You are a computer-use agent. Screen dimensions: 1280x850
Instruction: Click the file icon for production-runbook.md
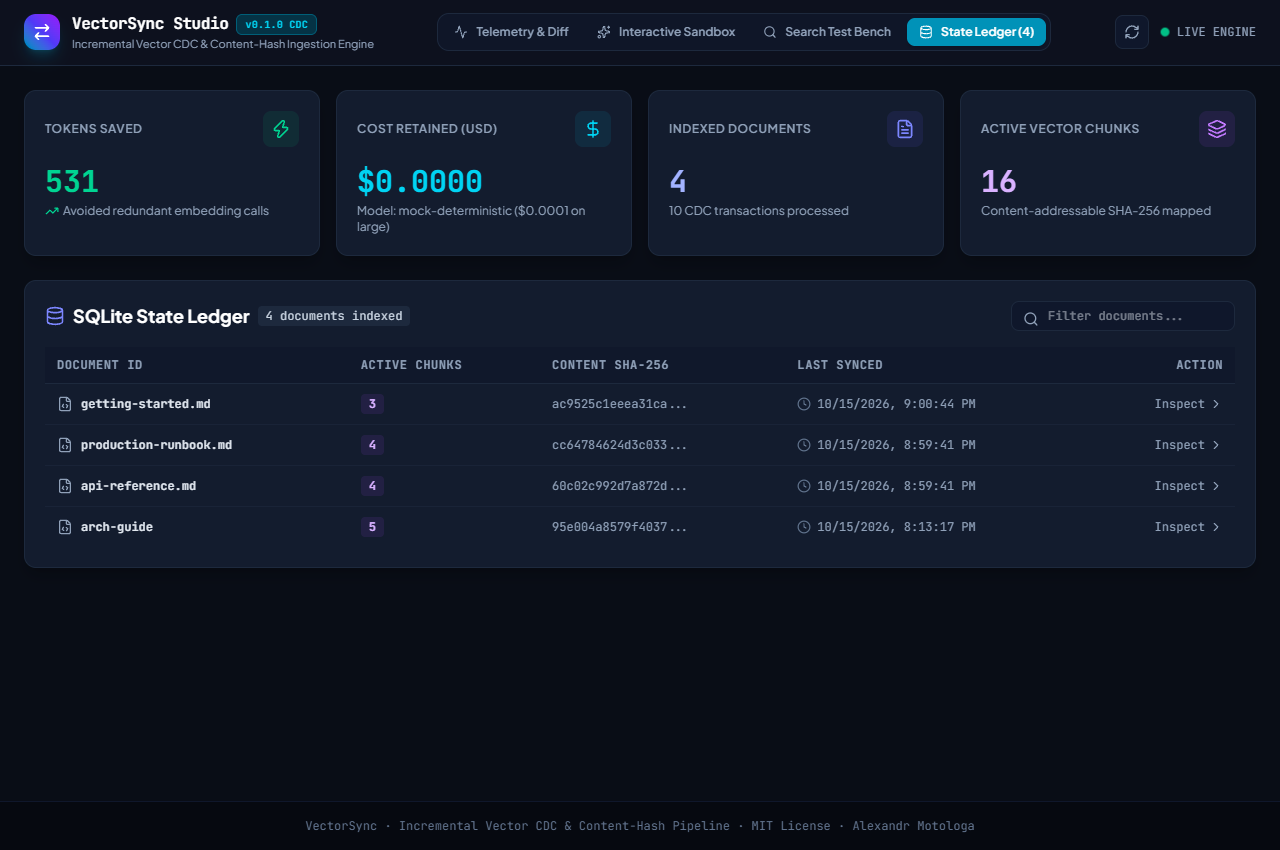pyautogui.click(x=65, y=445)
